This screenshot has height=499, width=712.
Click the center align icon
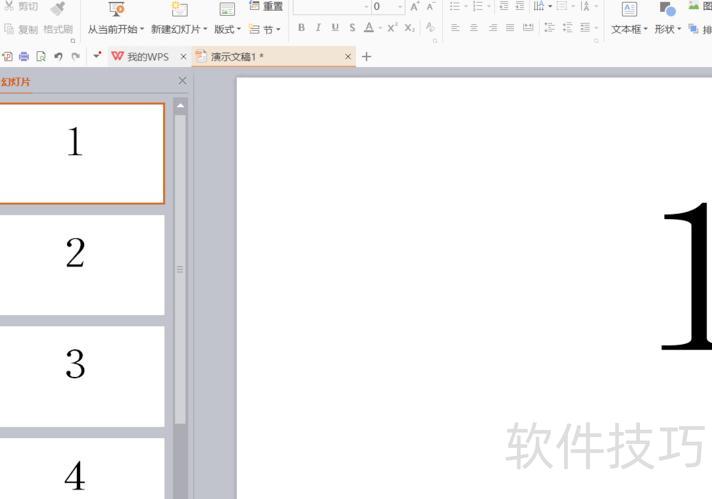(x=474, y=28)
